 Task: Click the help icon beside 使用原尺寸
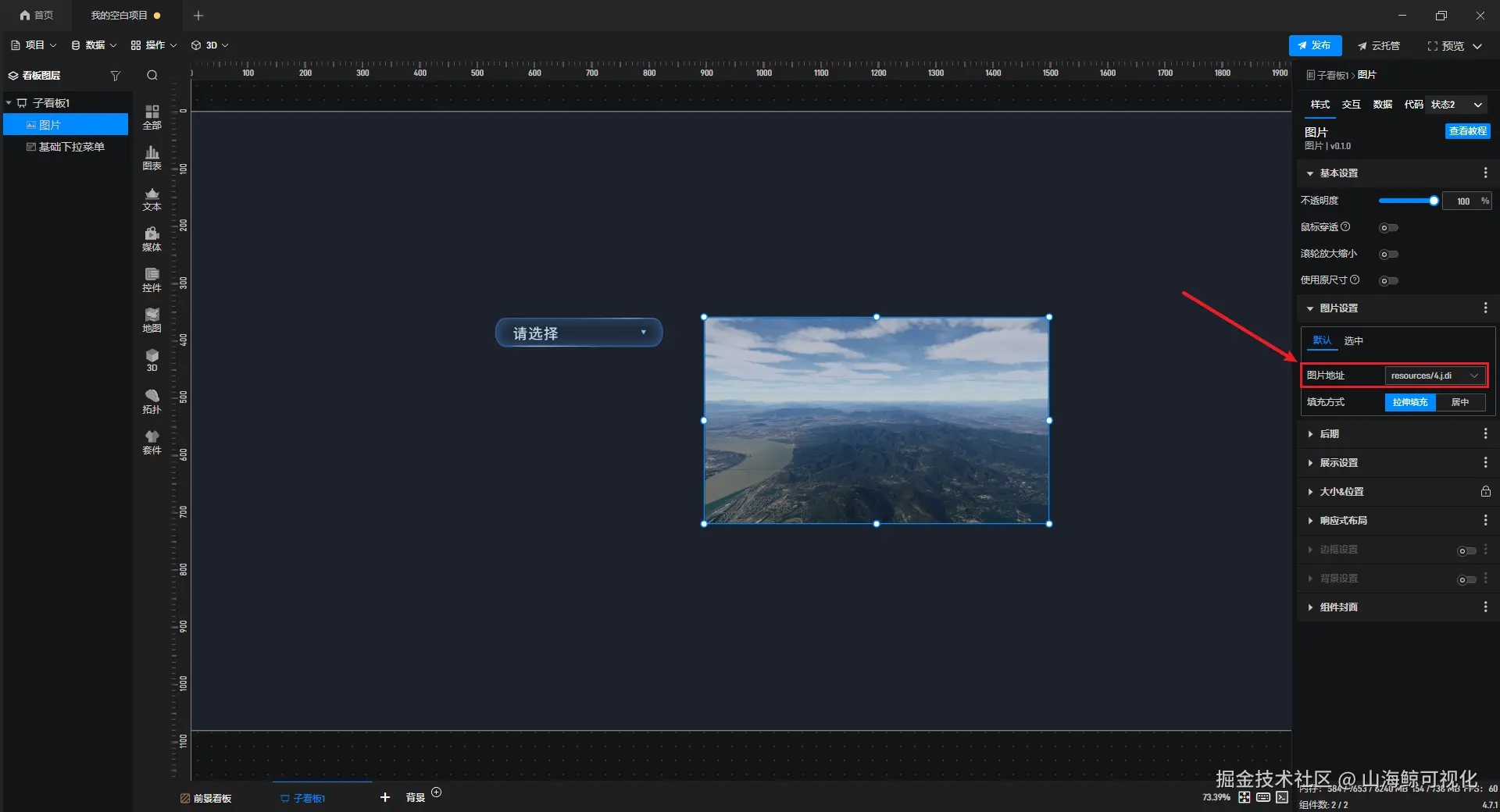(x=1355, y=280)
